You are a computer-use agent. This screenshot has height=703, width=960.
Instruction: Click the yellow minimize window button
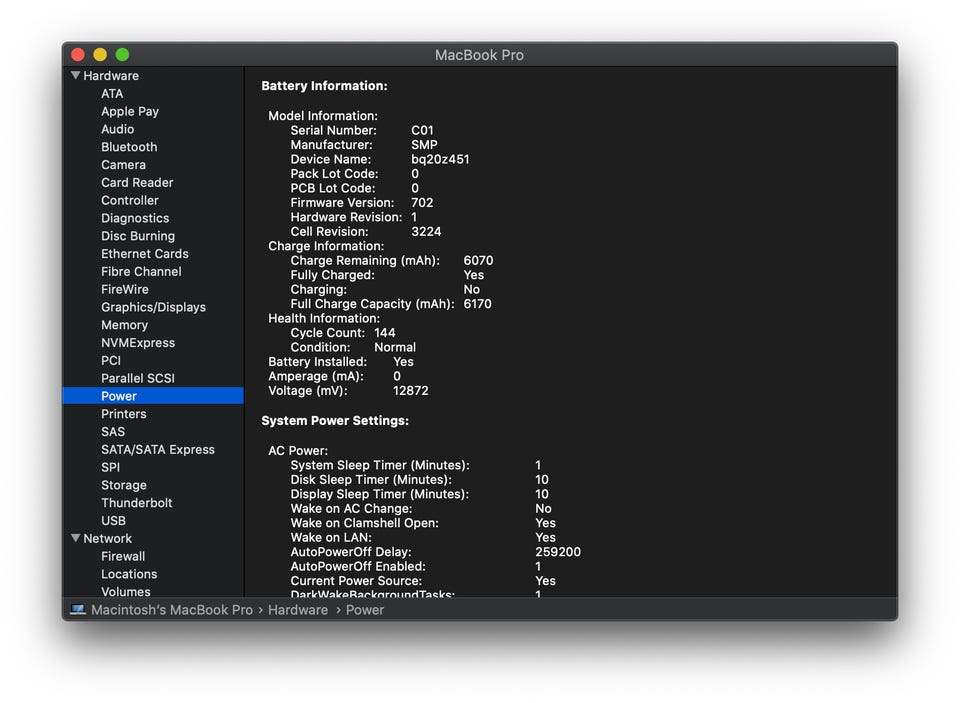point(100,55)
